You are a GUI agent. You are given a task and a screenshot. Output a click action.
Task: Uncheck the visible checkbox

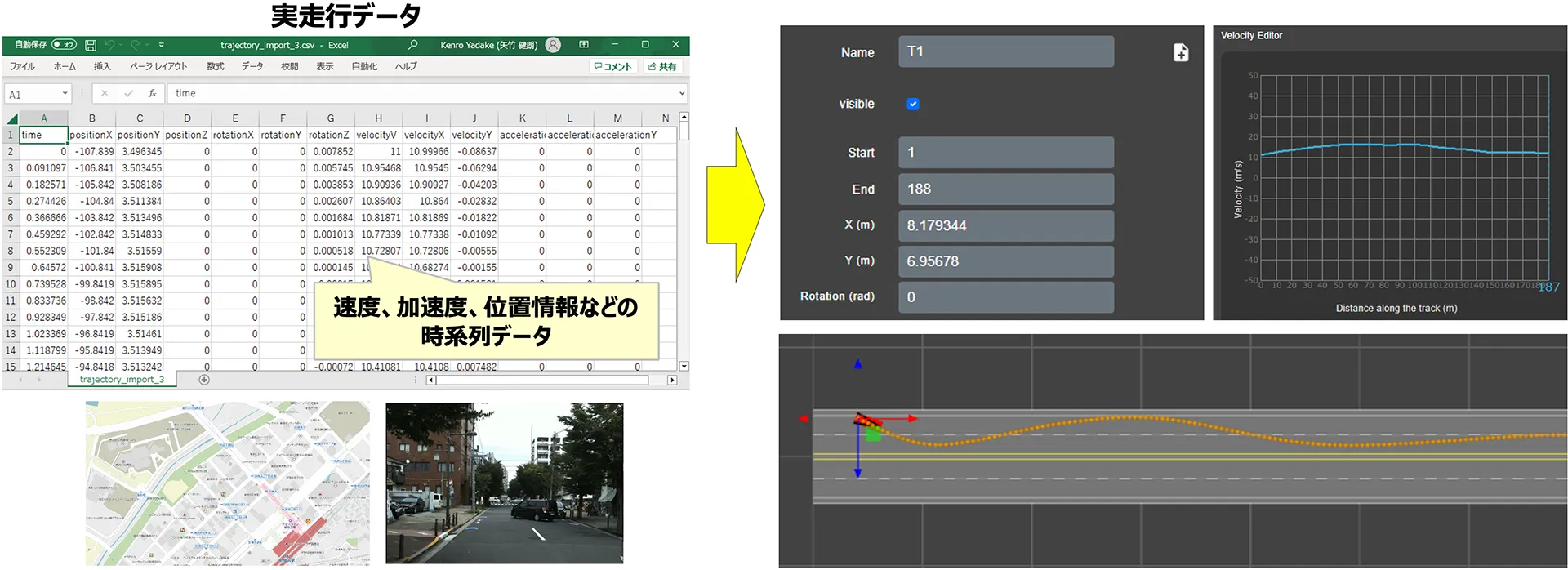913,104
